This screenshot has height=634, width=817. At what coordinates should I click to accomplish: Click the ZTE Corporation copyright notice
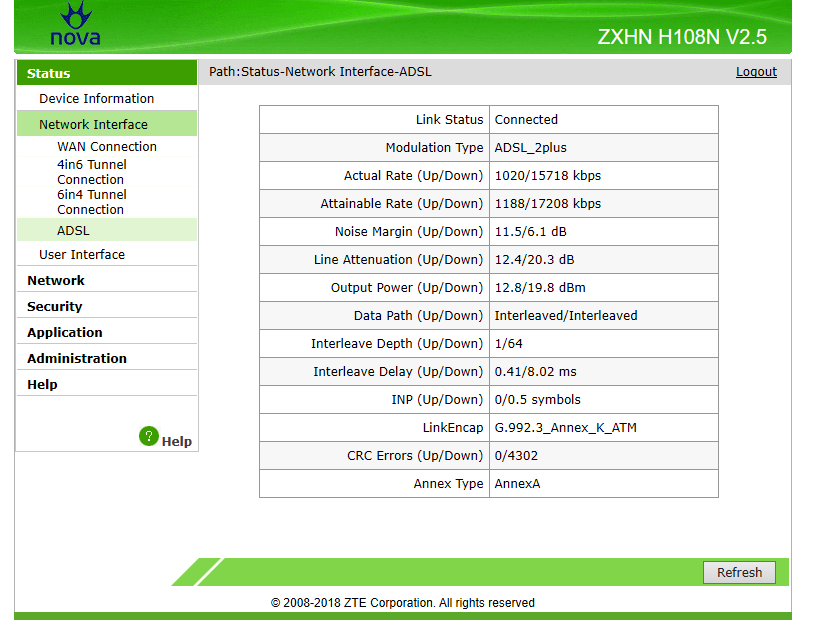click(403, 603)
